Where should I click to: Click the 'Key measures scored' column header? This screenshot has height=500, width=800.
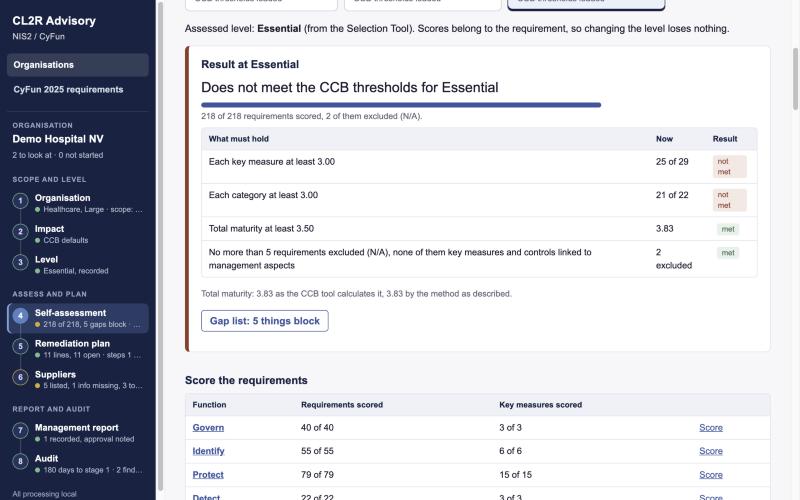[x=540, y=405]
